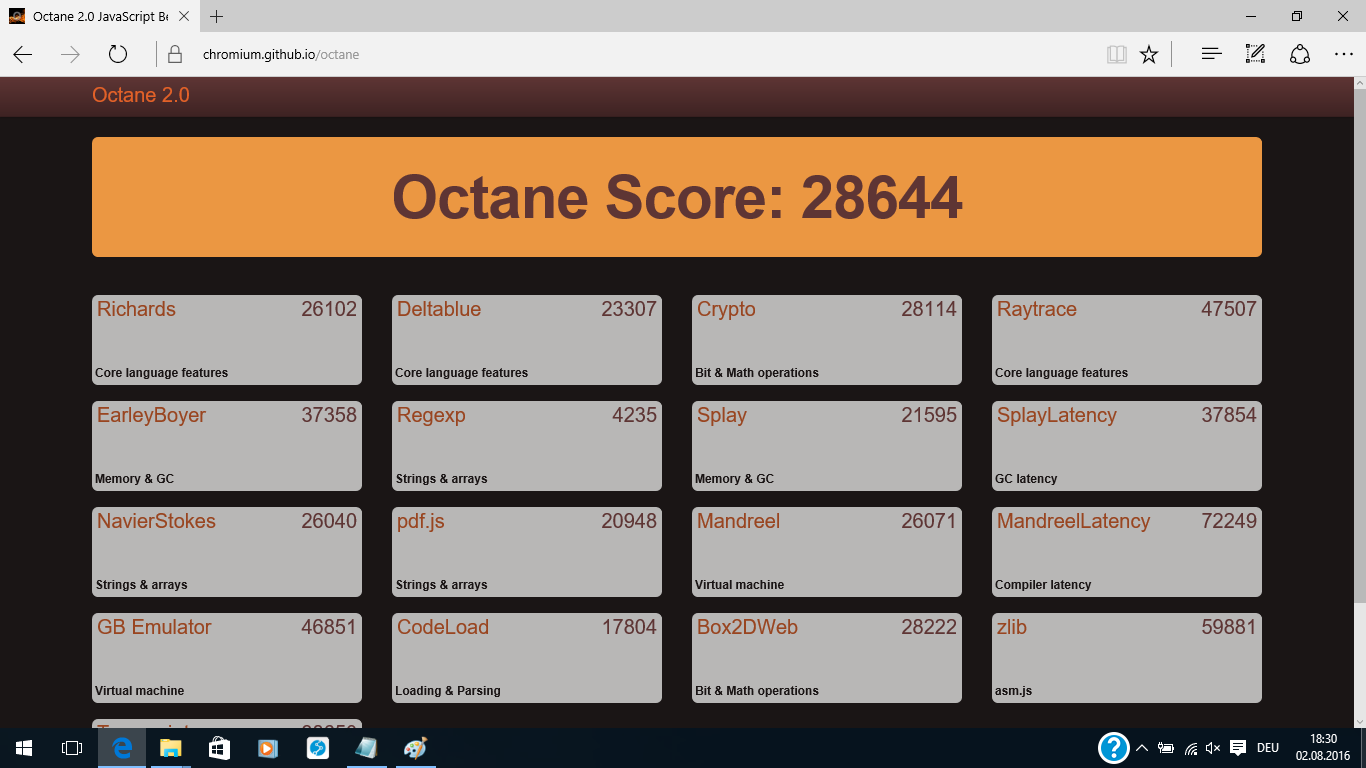This screenshot has width=1366, height=768.
Task: Click the zlib score 59881
Action: pos(1229,627)
